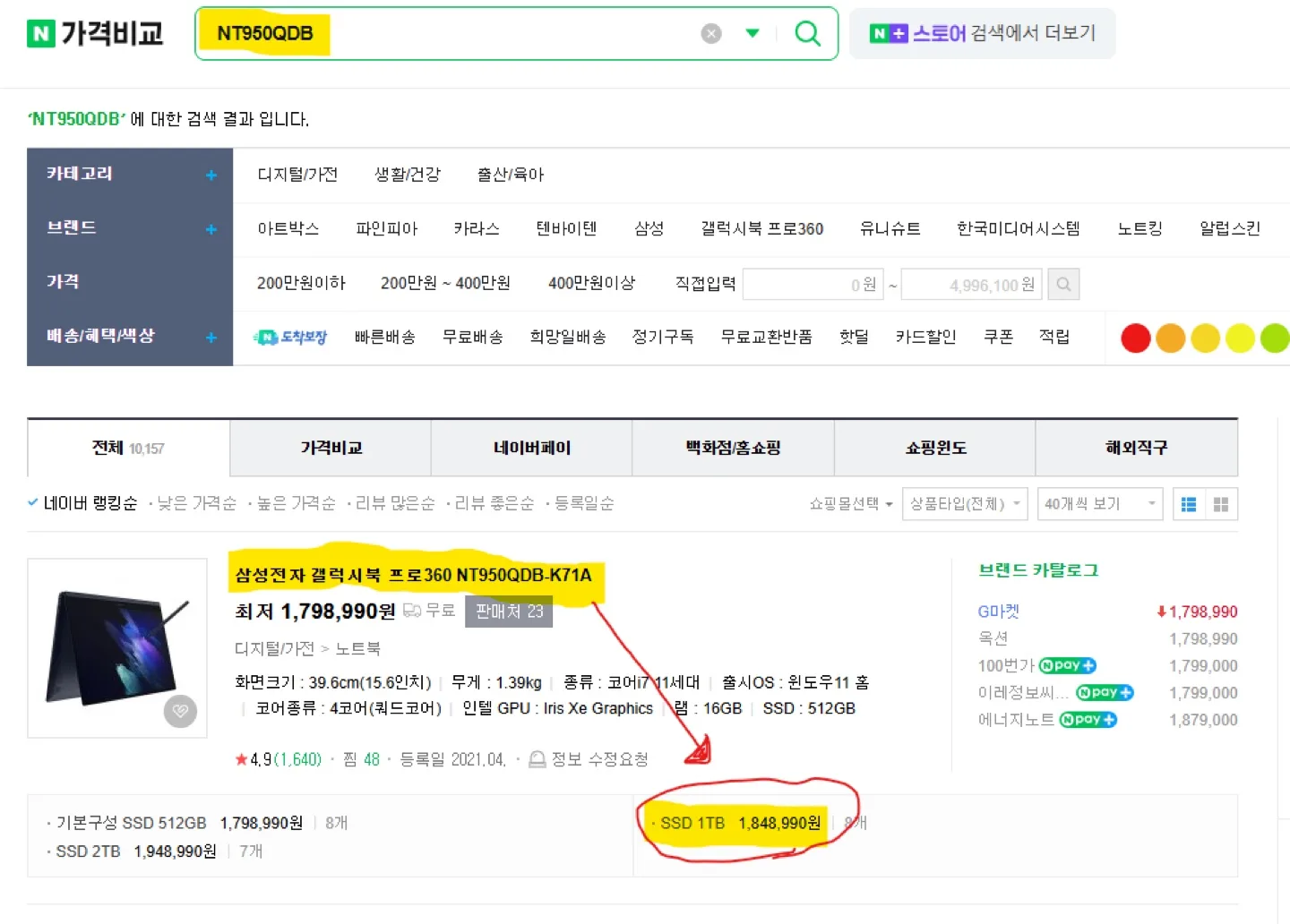Viewport: 1290px width, 924px height.
Task: Toggle 빠른배송 filter
Action: pos(385,338)
